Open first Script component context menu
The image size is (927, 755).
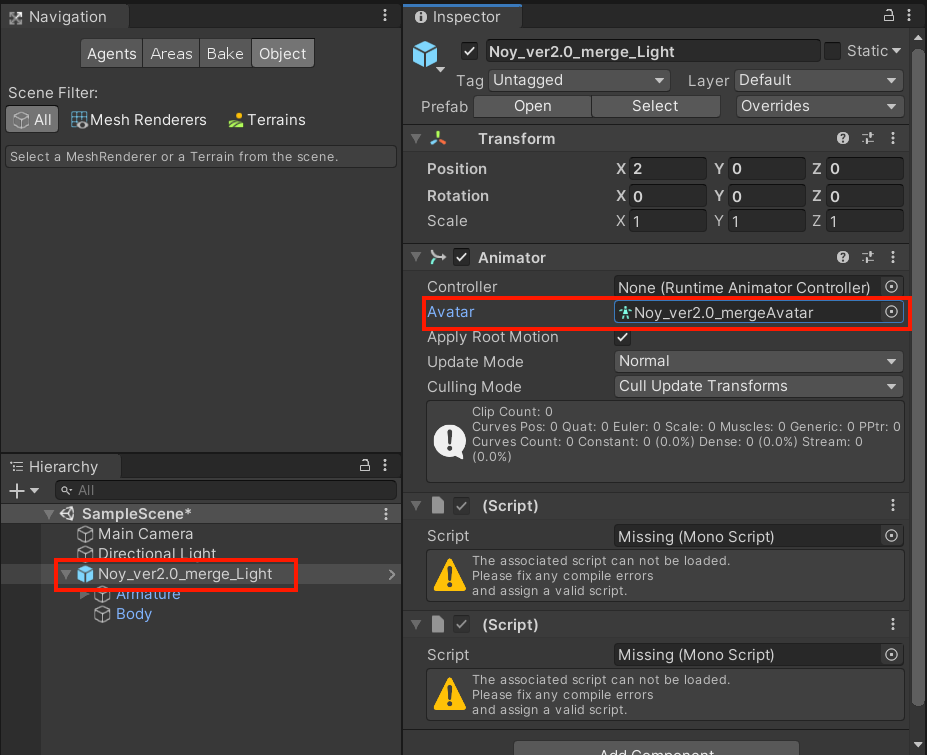click(x=893, y=505)
